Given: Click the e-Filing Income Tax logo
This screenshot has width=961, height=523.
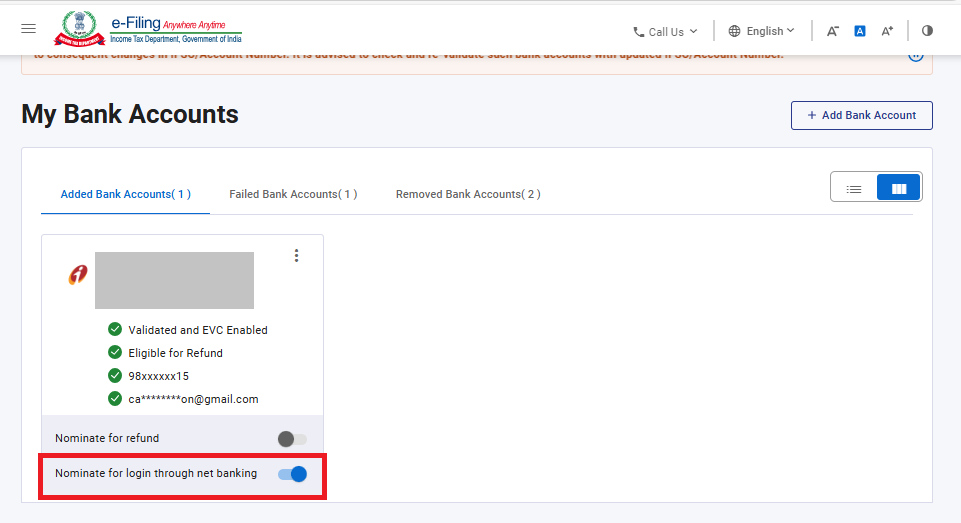Looking at the screenshot, I should pos(147,28).
